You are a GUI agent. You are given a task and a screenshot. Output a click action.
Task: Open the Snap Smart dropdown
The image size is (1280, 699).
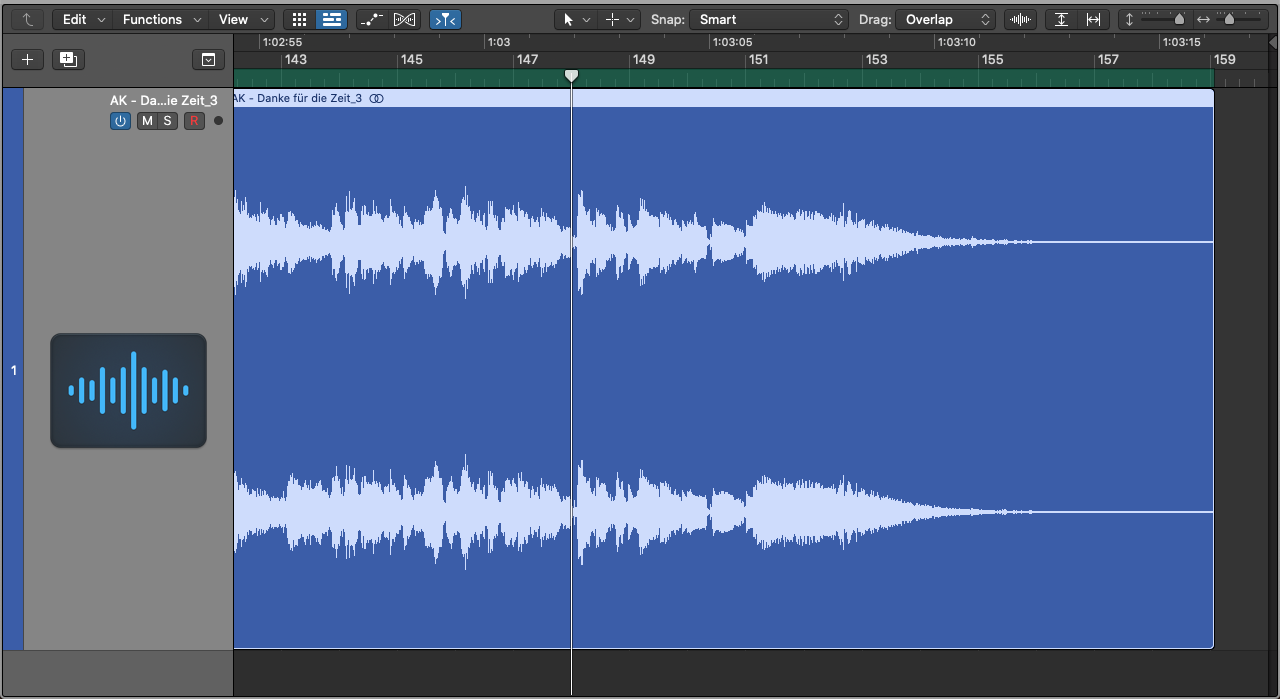[x=769, y=19]
